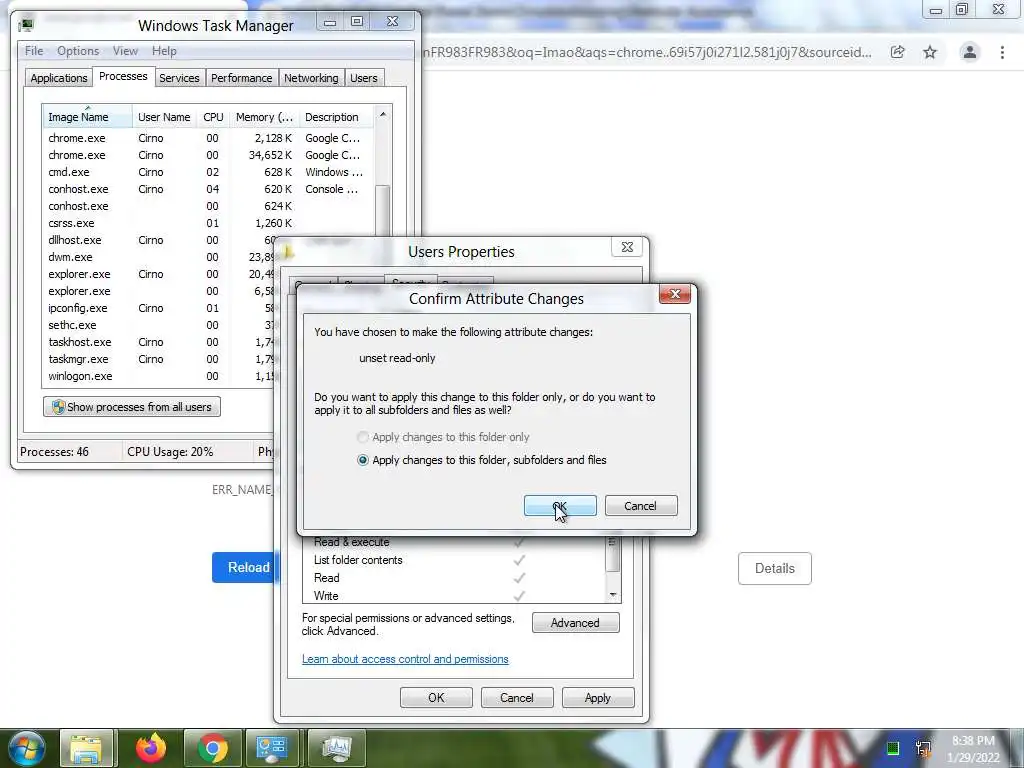Sort processes by Memory column
1024x768 pixels.
(x=264, y=117)
